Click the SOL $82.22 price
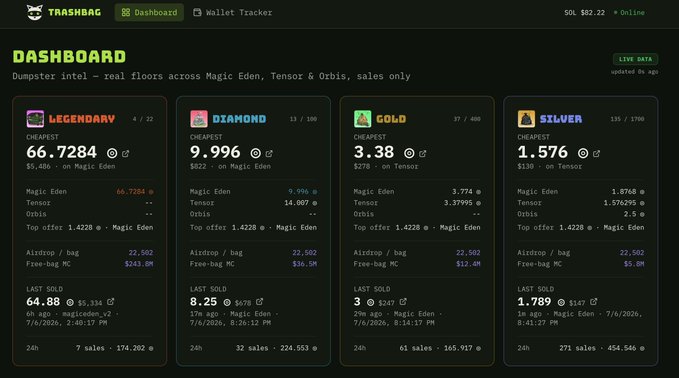679x378 pixels. pos(584,13)
